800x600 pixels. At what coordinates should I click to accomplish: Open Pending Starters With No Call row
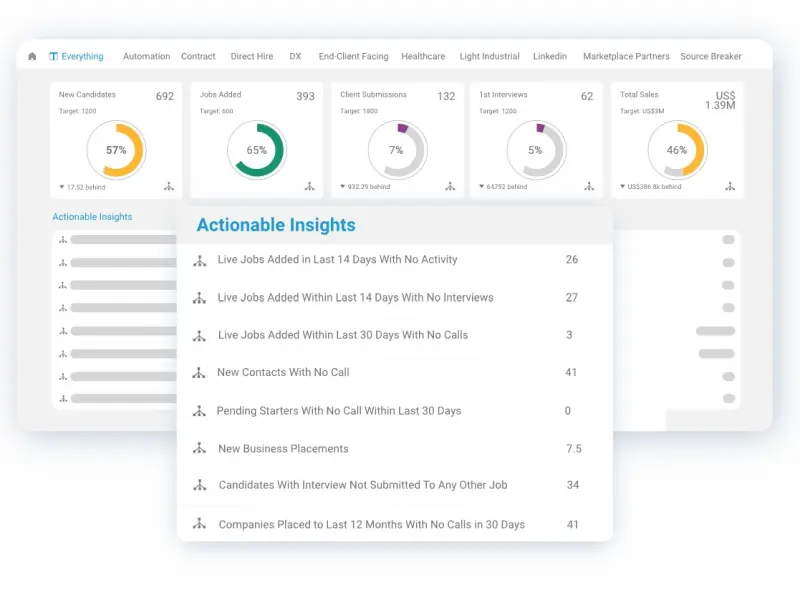(x=339, y=411)
